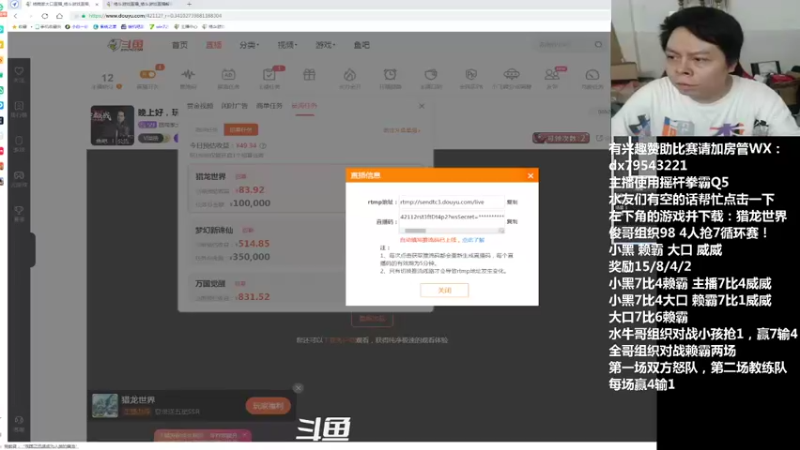Select the grey sub-tab beside orange one
800x450 pixels.
[x=206, y=130]
